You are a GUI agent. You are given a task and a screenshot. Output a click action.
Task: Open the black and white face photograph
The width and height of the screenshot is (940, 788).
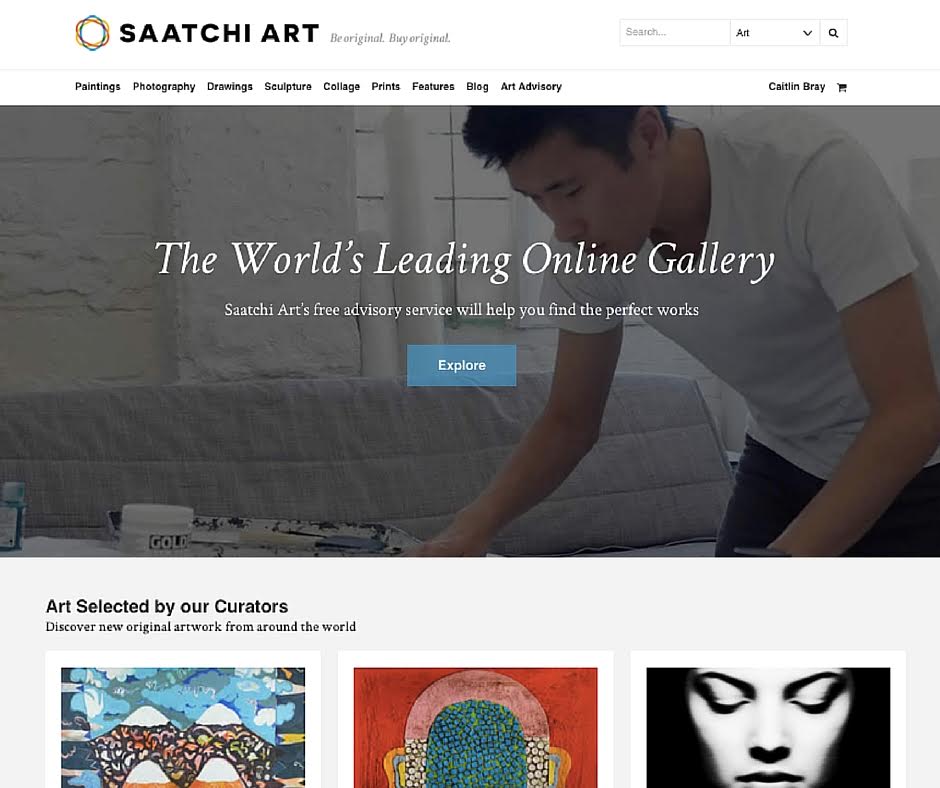768,727
